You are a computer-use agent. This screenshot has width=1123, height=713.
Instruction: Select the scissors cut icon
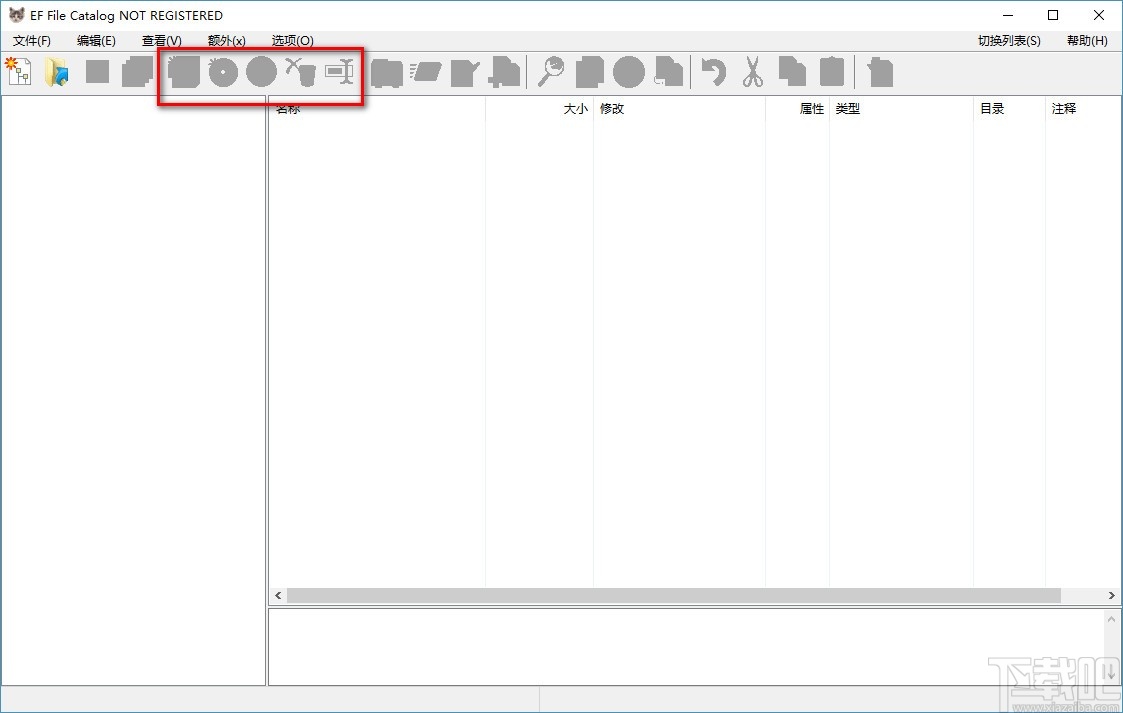753,71
